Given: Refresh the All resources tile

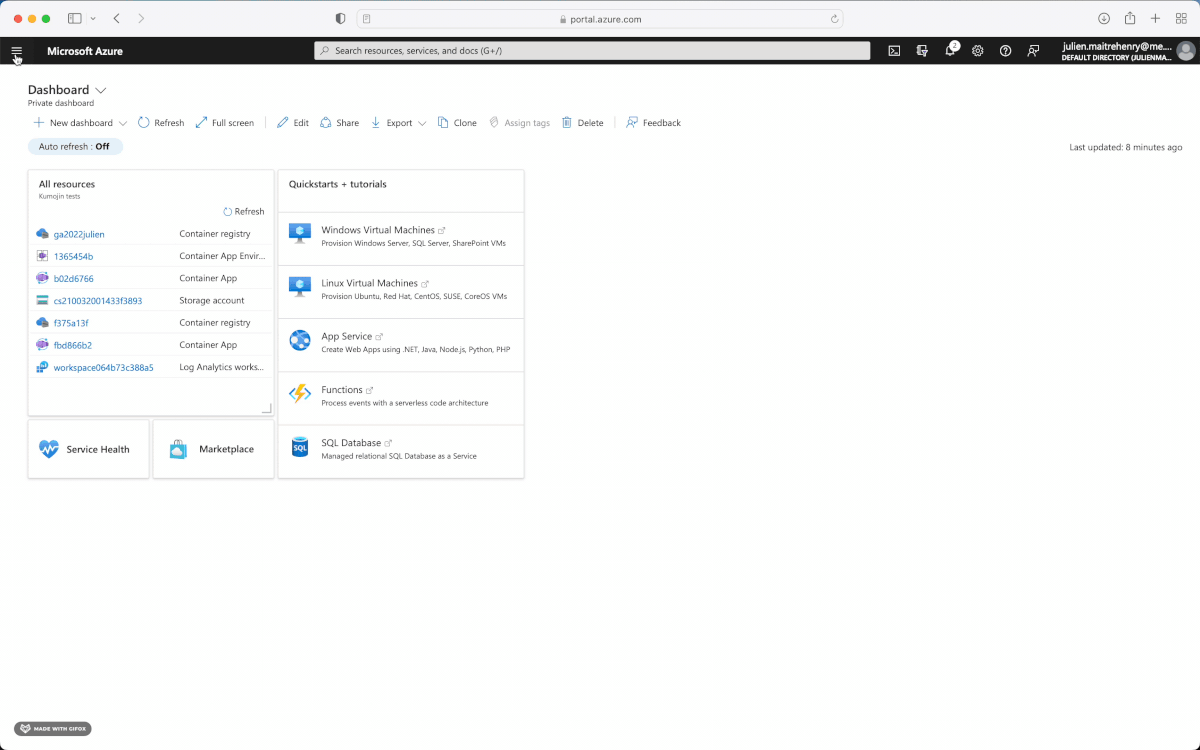Looking at the screenshot, I should (x=244, y=211).
